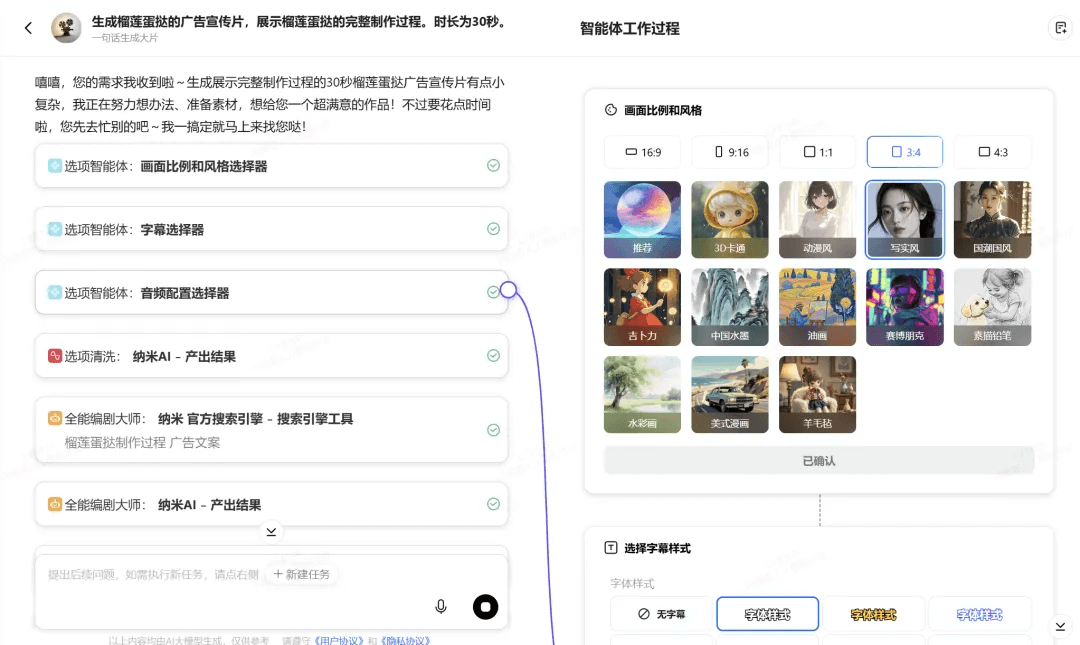Pick the 赛博朋克 style thumbnail
This screenshot has width=1080, height=645.
coord(904,308)
